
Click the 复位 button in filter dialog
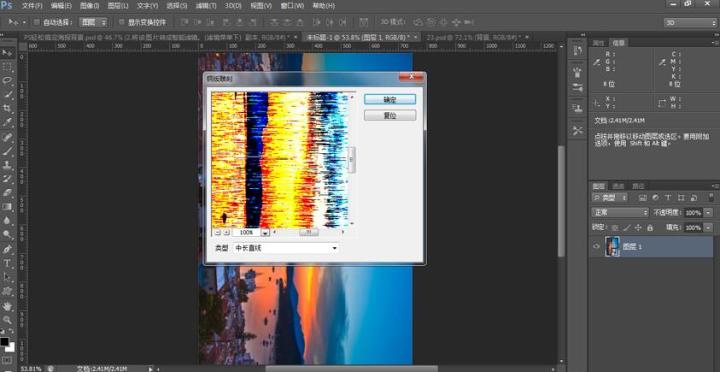[390, 115]
